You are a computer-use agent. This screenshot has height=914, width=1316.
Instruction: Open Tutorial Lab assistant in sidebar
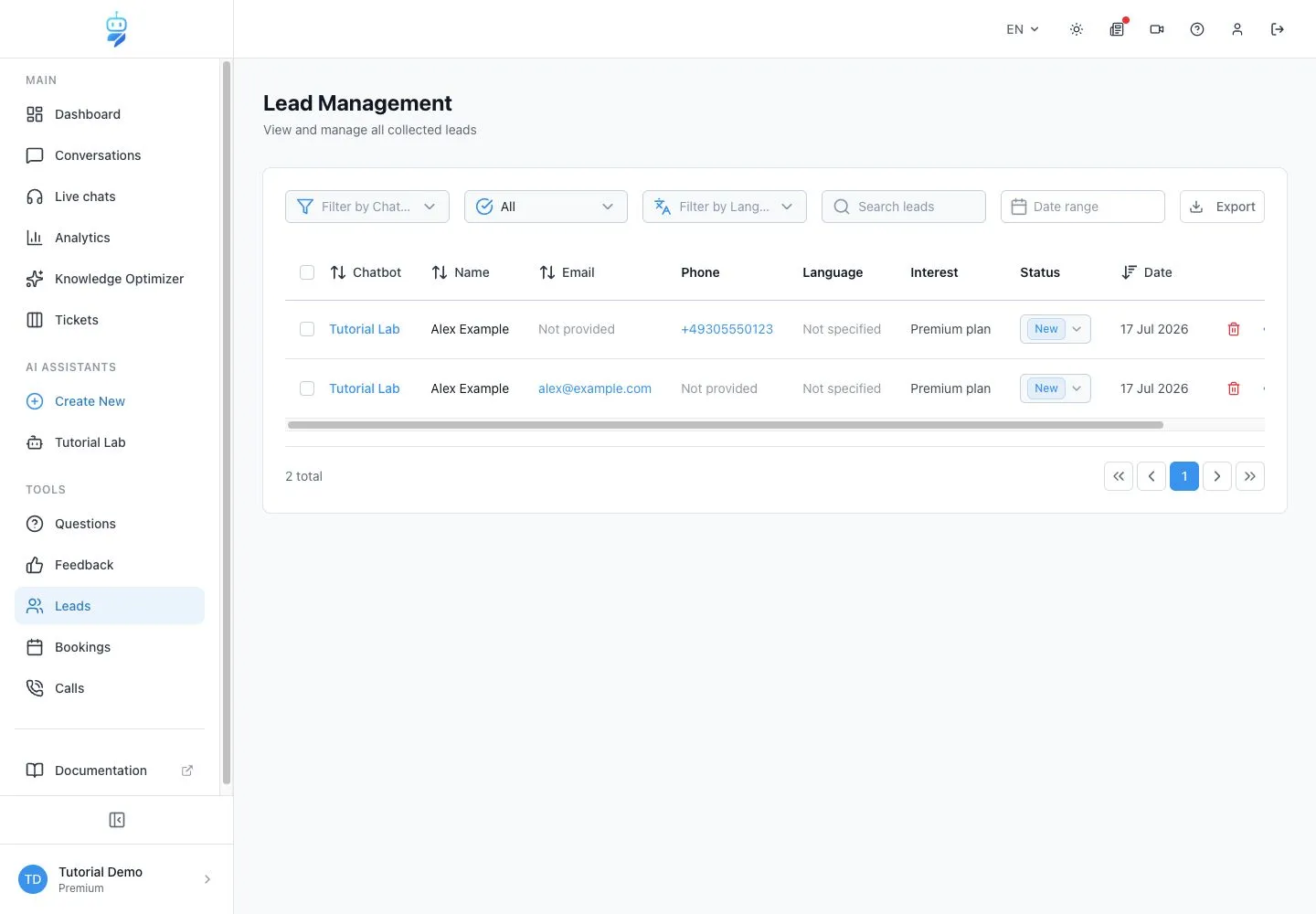(110, 442)
